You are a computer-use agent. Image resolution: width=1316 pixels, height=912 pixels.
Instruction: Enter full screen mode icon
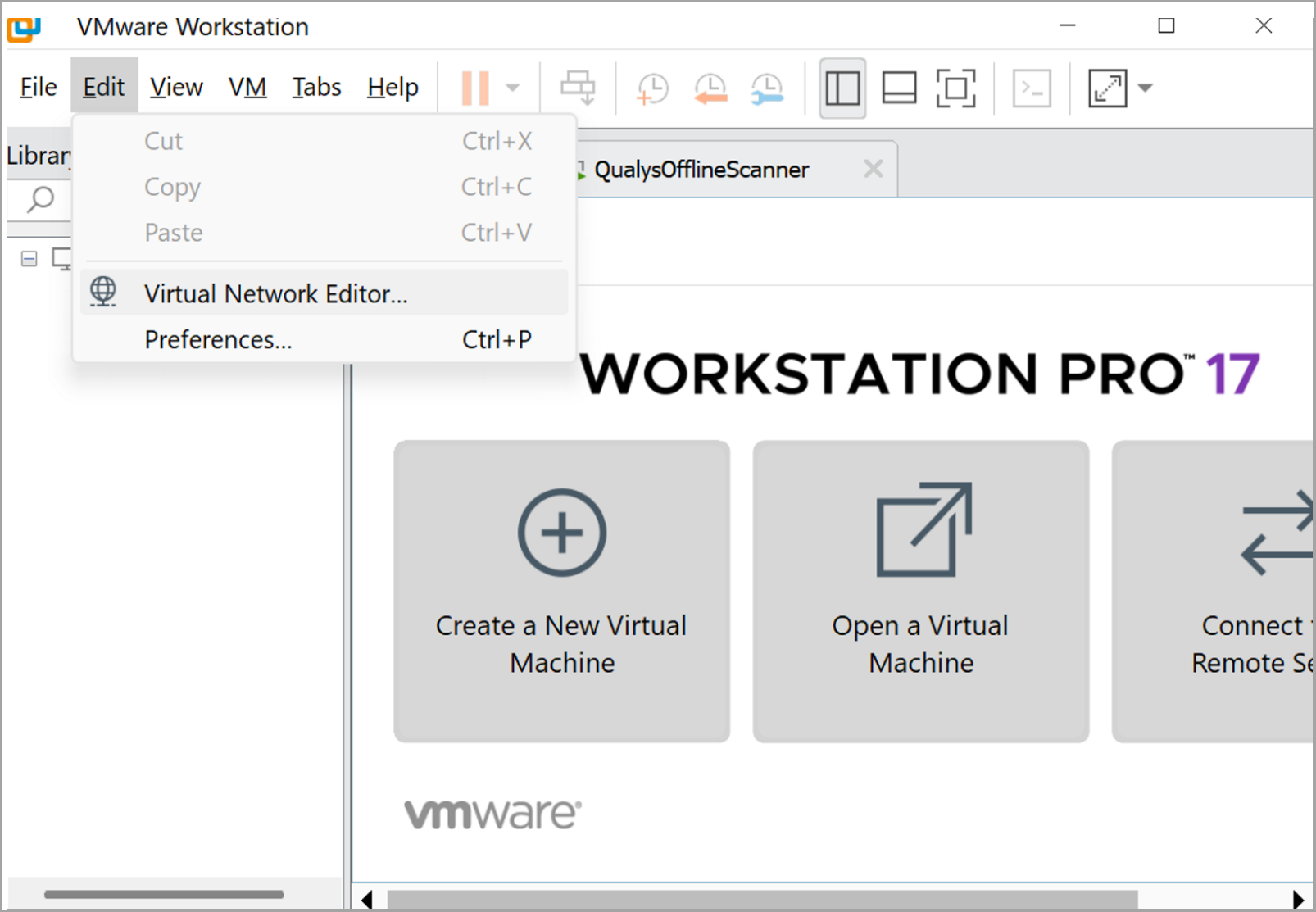(955, 88)
